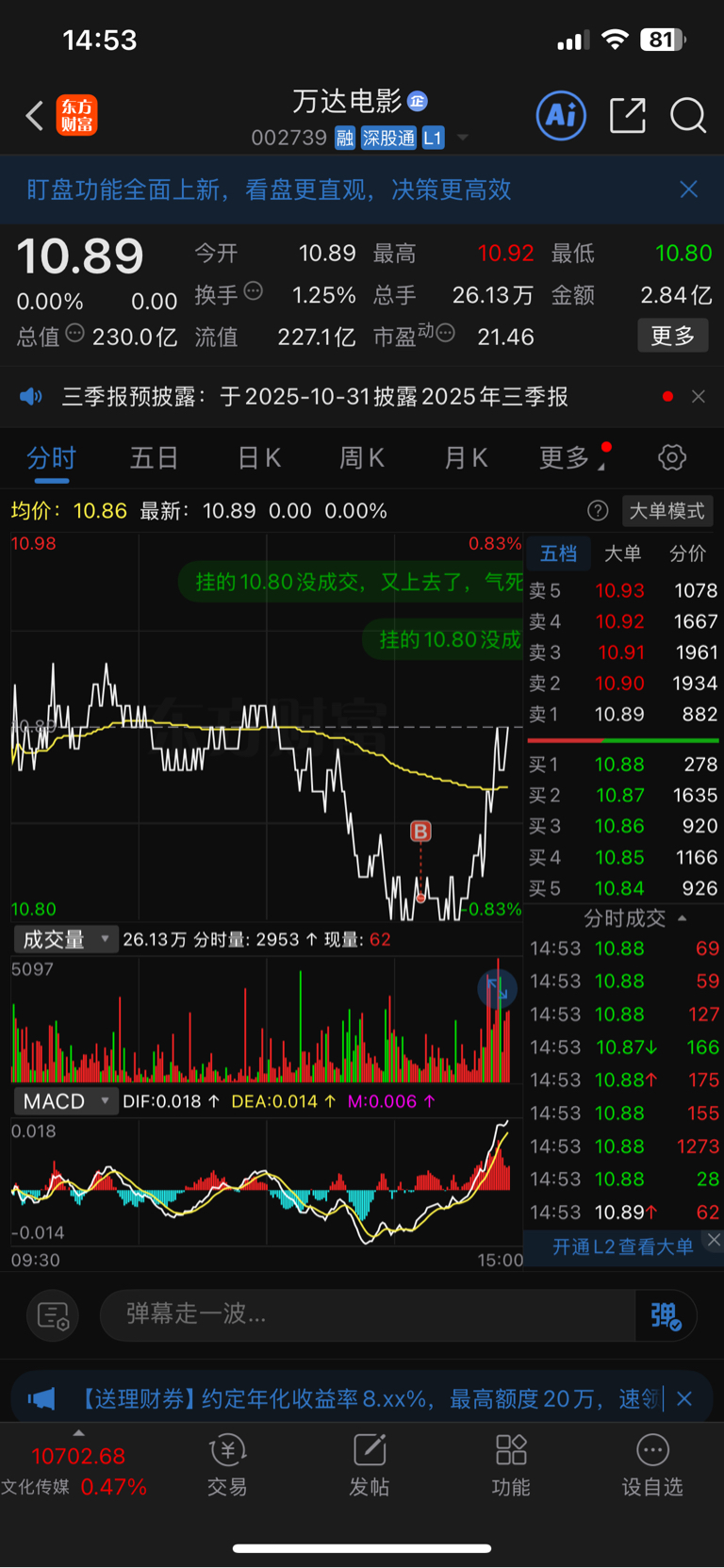Tap the battery 81 indicator

tap(663, 40)
